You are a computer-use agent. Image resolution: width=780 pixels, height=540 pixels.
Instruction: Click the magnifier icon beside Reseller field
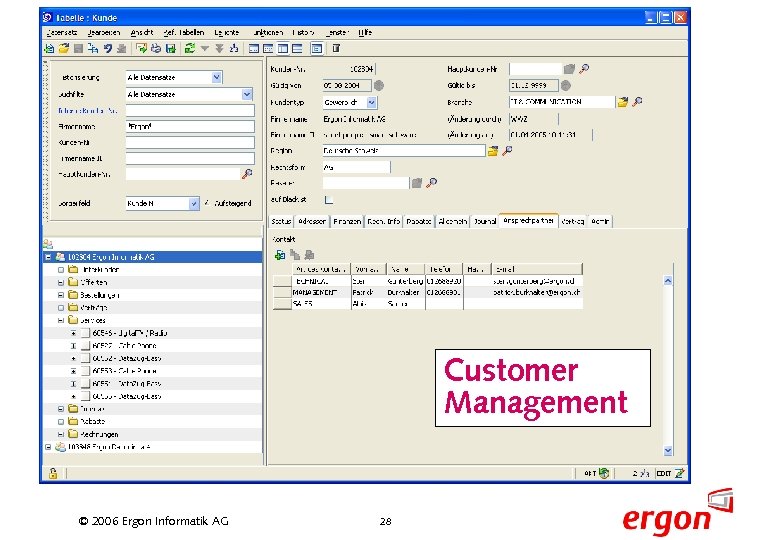431,183
